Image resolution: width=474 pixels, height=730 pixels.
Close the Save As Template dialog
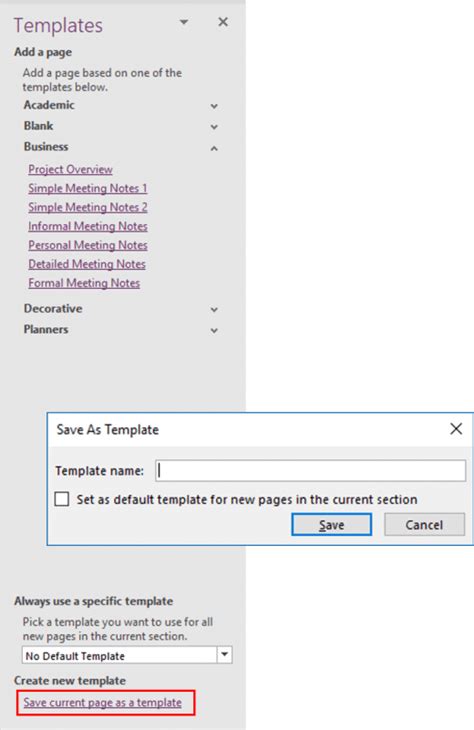click(x=456, y=429)
